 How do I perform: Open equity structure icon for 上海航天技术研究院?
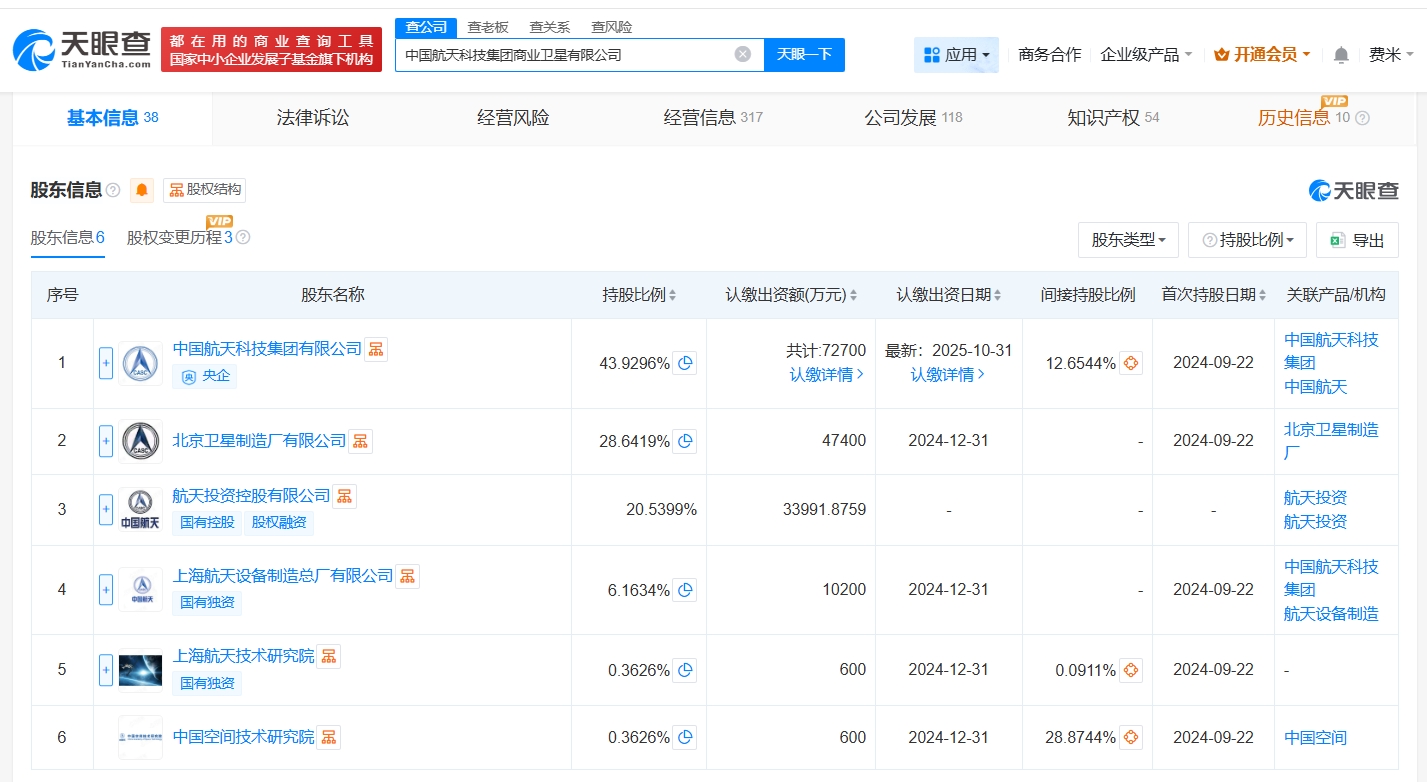pos(328,656)
